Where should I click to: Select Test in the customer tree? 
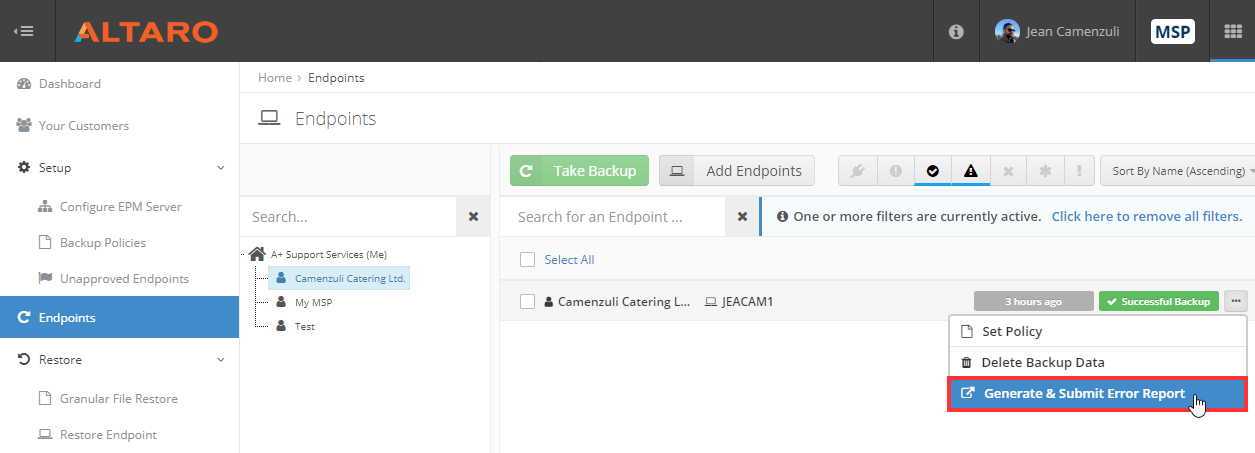coord(305,326)
